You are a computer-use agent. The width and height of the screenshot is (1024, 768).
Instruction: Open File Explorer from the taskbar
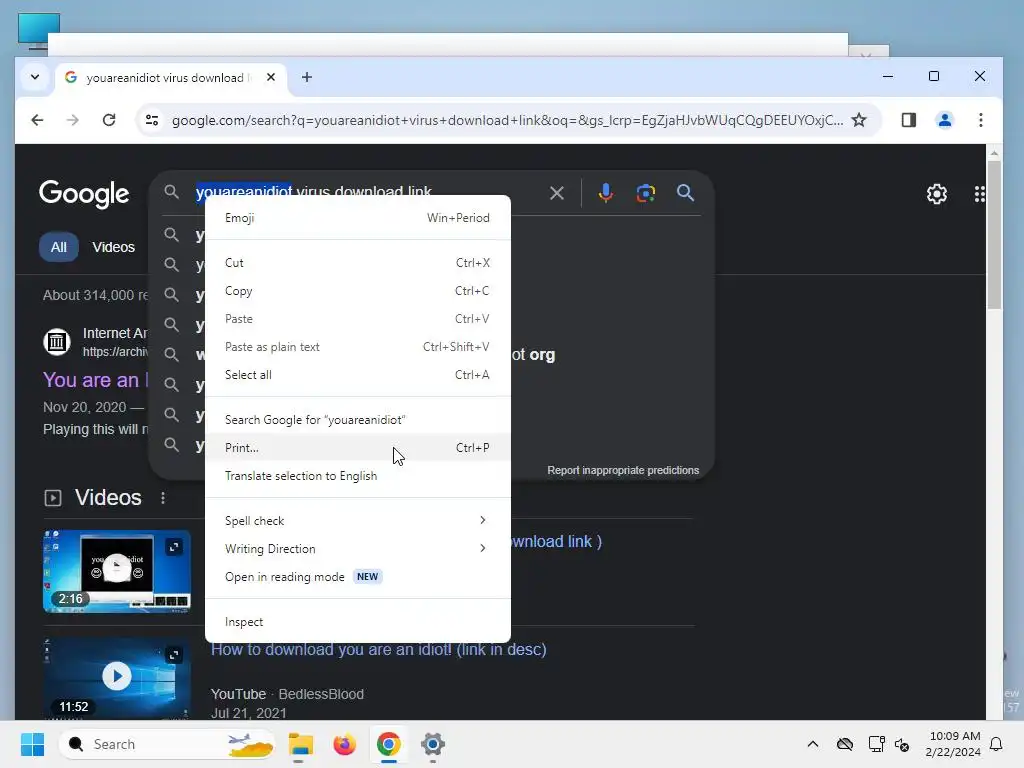click(x=300, y=744)
